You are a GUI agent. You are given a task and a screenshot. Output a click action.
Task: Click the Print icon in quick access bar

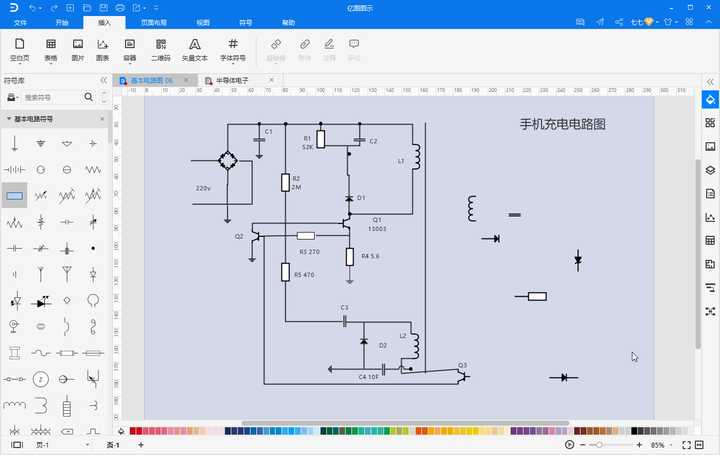tap(120, 8)
